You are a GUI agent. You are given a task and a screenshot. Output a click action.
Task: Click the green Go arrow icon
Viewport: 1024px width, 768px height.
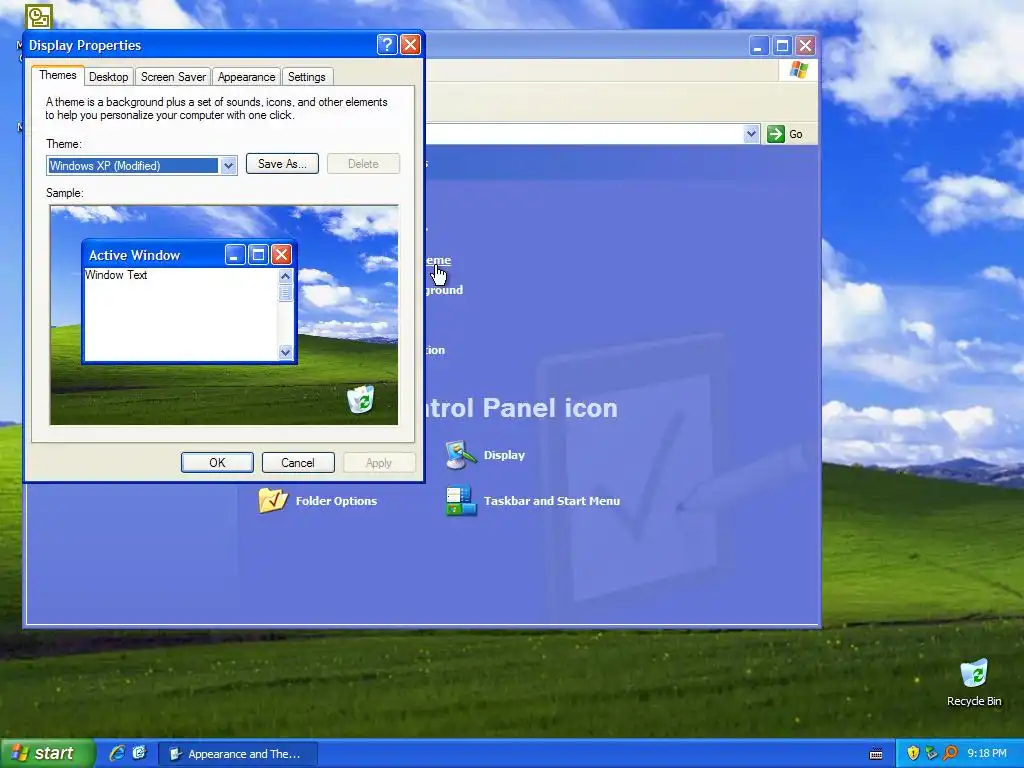pos(775,134)
